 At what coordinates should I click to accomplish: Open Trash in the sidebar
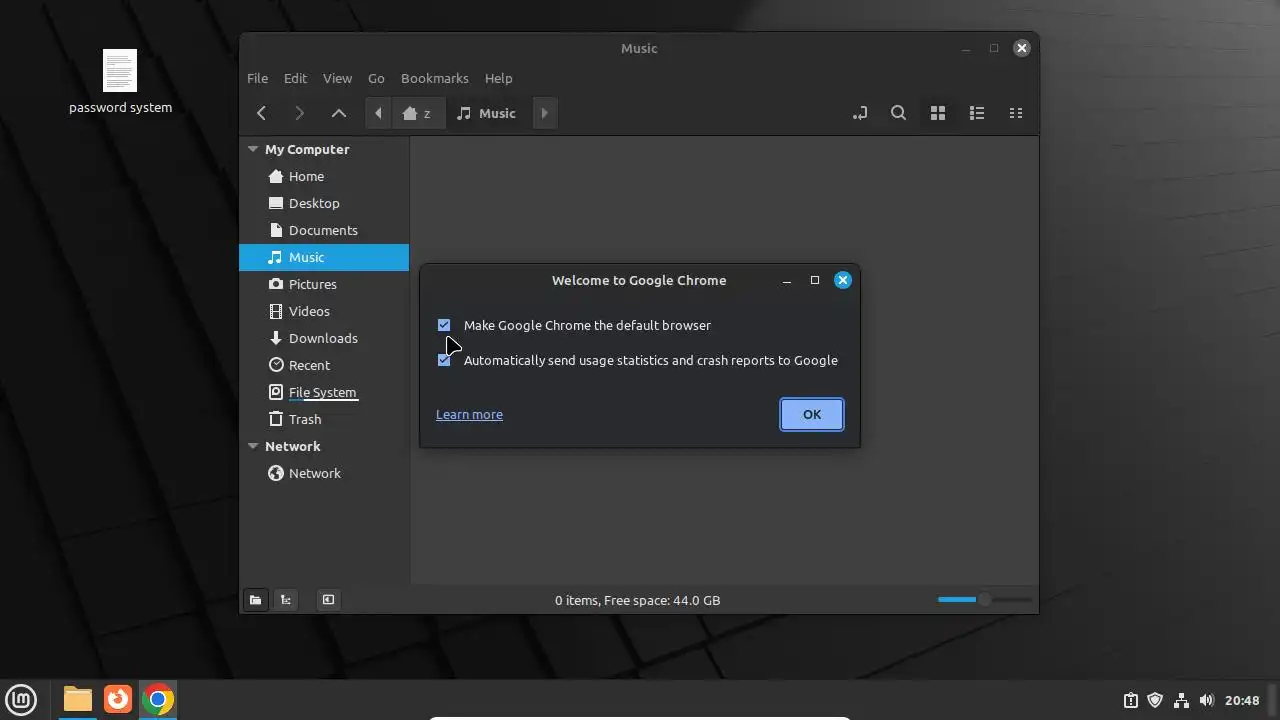tap(324, 419)
